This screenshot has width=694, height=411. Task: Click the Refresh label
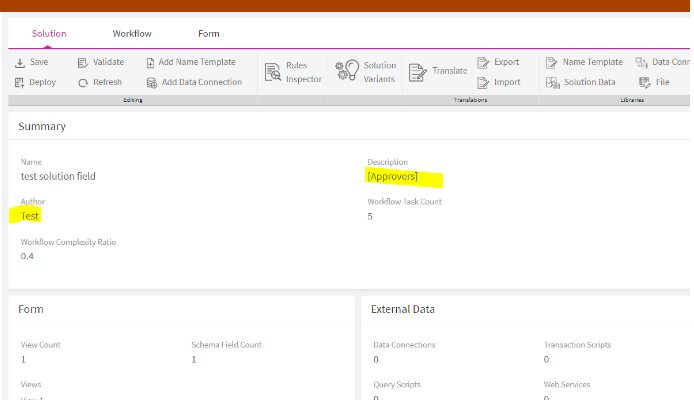[x=108, y=82]
